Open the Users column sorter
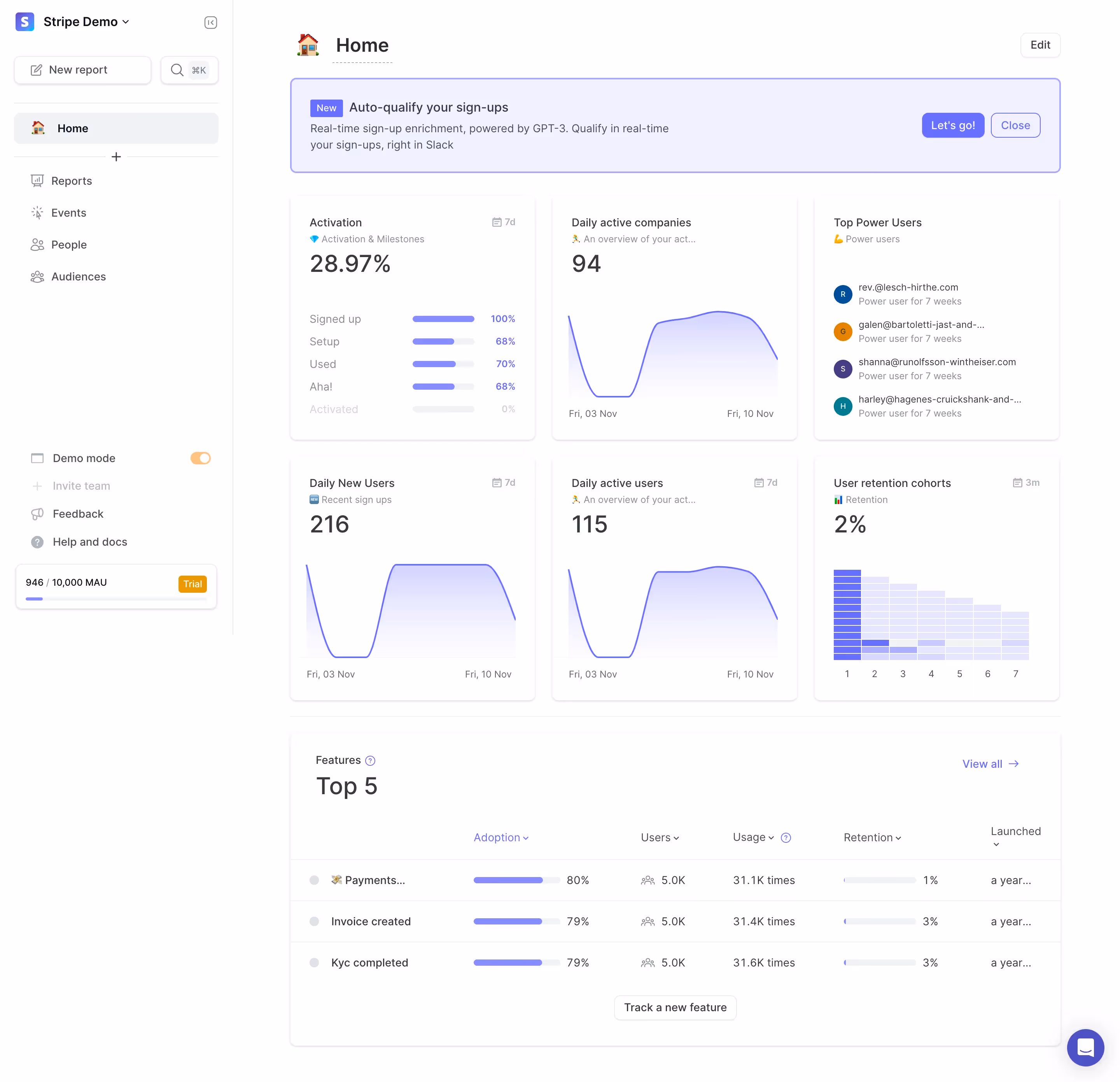Viewport: 1120px width, 1082px height. click(x=659, y=837)
